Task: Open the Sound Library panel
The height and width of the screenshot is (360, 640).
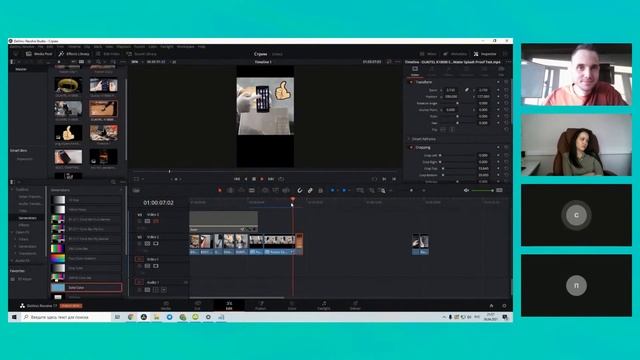Action: point(141,54)
